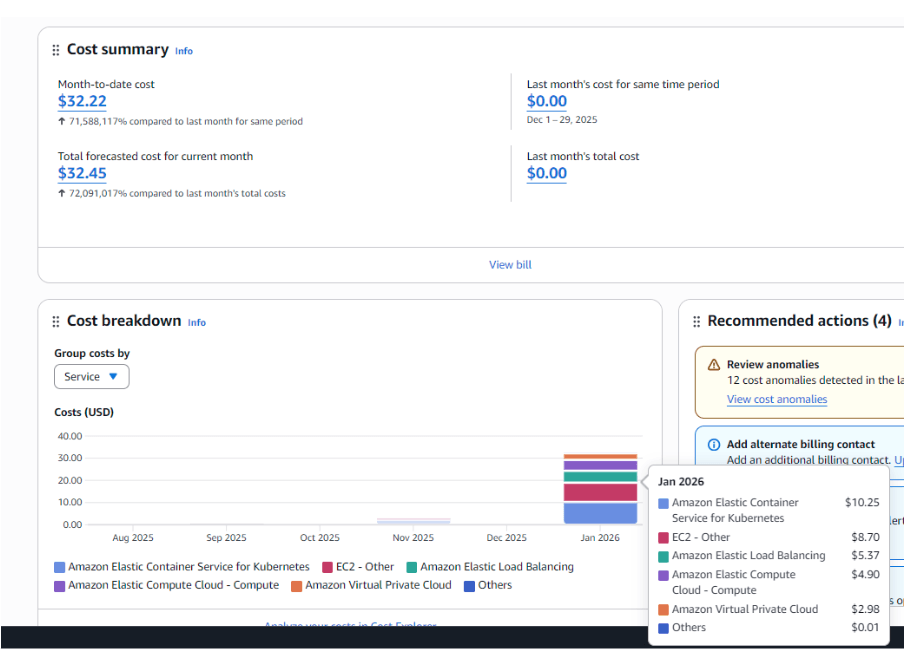This screenshot has height=649, width=906.
Task: Open View cost anomalies link
Action: 777,399
